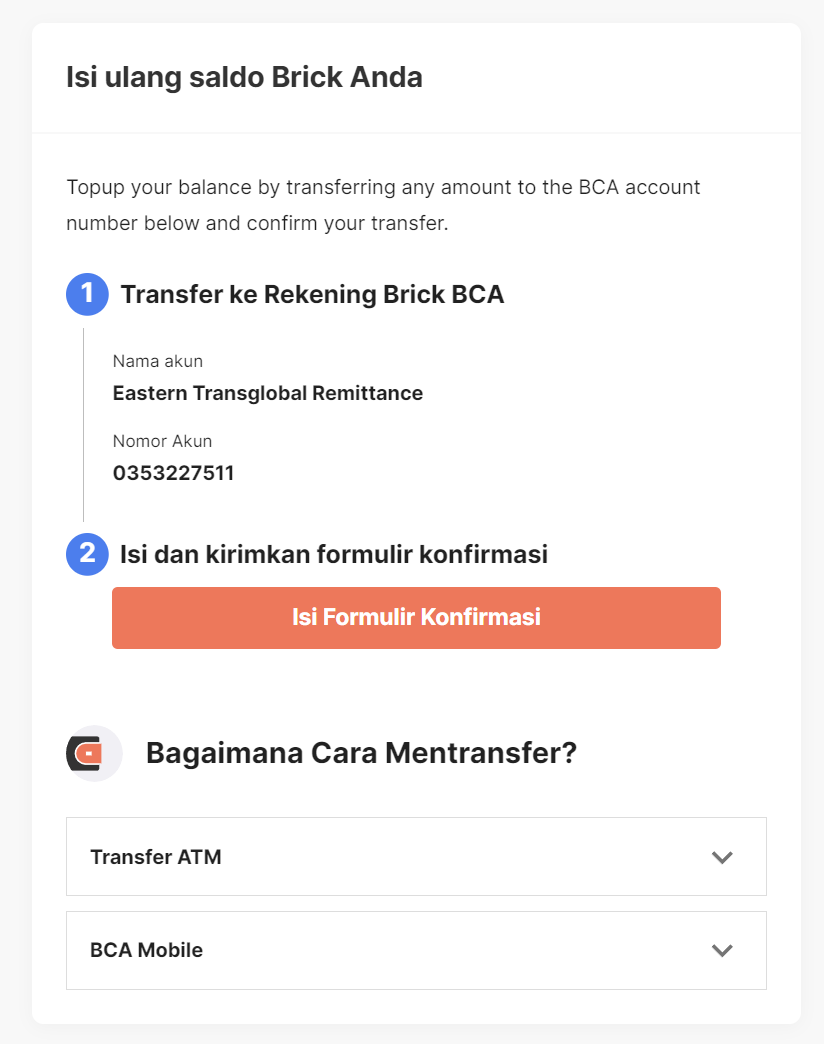
Task: Click the Isi dan kirimkan formulir konfirmasi heading
Action: [x=334, y=554]
